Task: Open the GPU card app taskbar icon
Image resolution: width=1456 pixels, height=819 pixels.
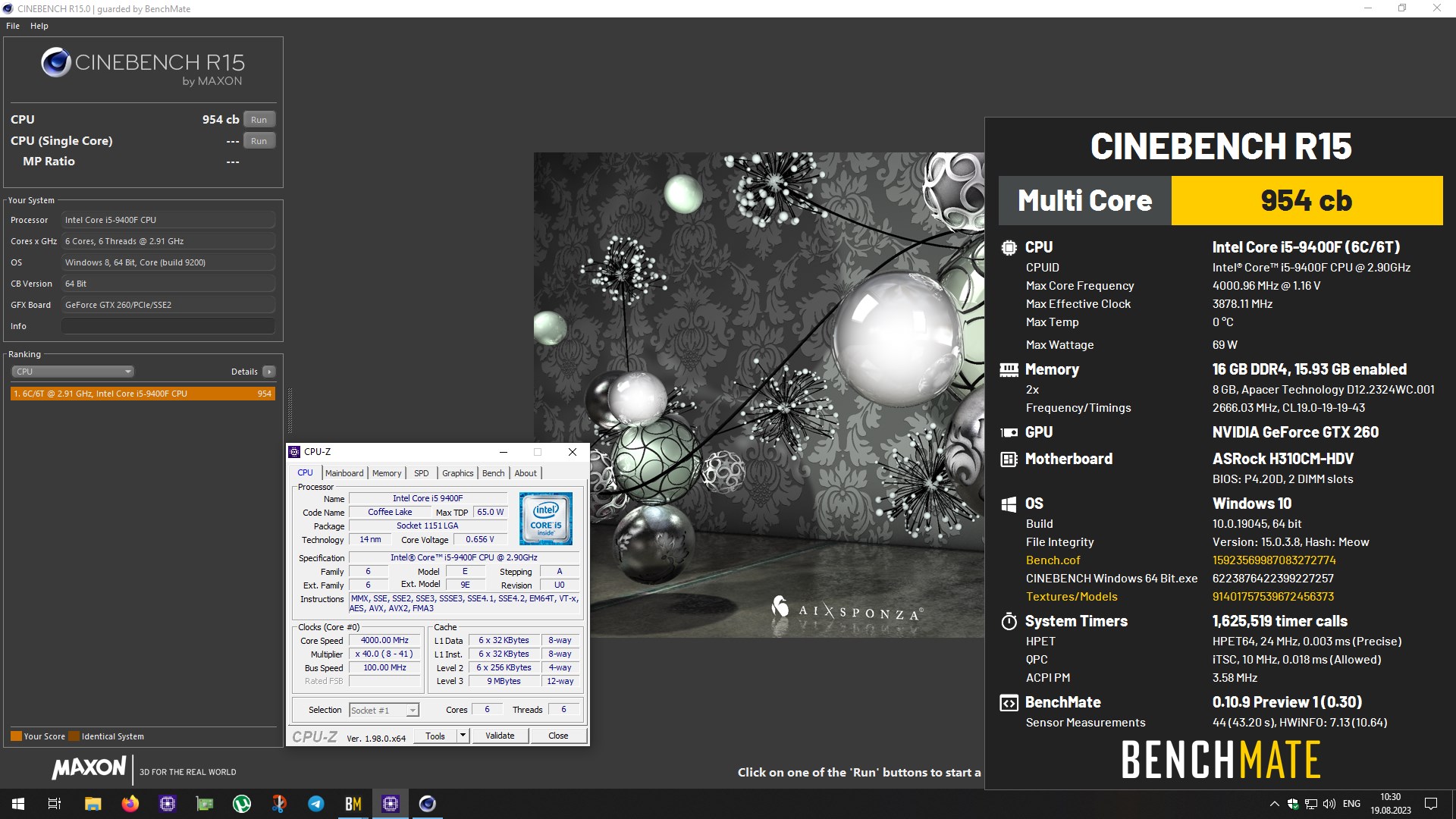Action: 205,804
